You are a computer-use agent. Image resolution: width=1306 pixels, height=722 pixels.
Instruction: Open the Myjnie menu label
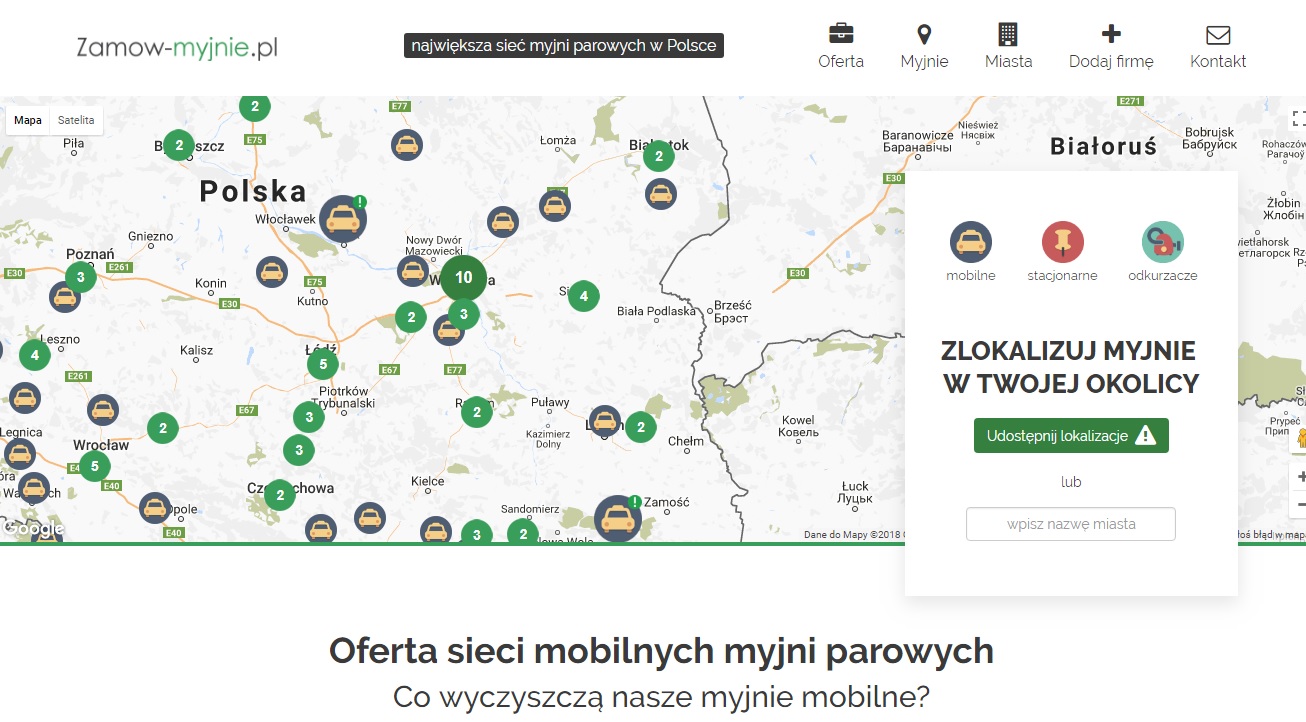(x=924, y=61)
